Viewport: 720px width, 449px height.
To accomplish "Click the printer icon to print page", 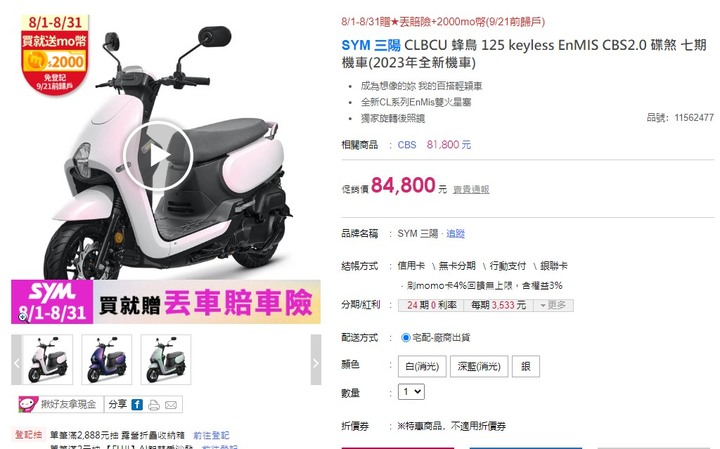I will click(154, 405).
